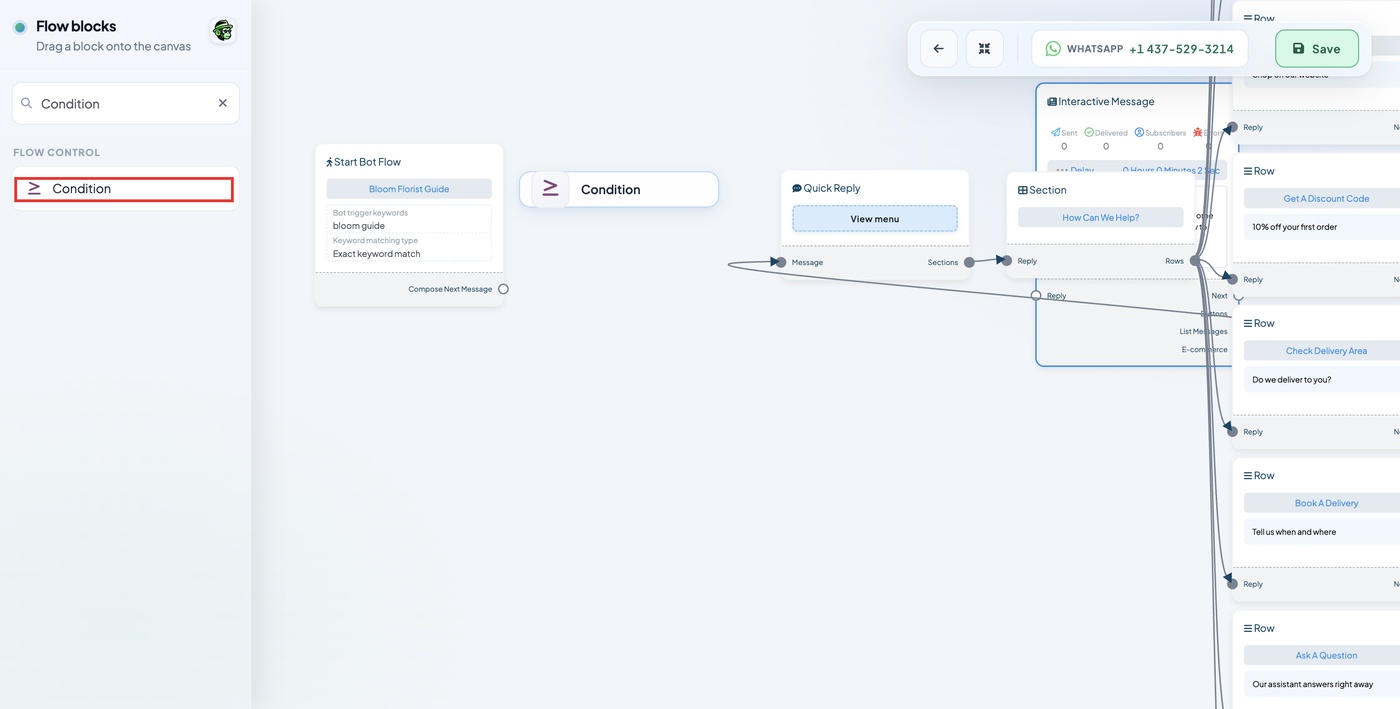This screenshot has width=1400, height=709.
Task: Click the "Exact keyword match" text
Action: [x=377, y=254]
